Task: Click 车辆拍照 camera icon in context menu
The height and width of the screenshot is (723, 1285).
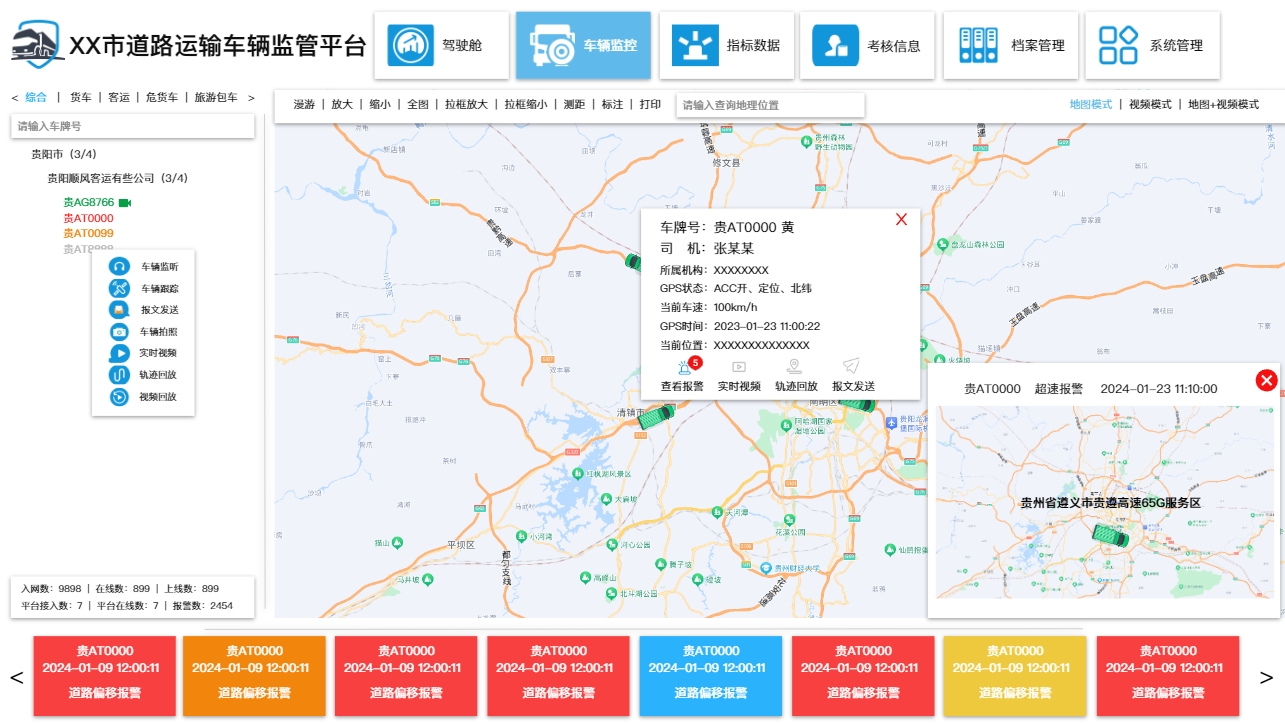Action: 119,332
